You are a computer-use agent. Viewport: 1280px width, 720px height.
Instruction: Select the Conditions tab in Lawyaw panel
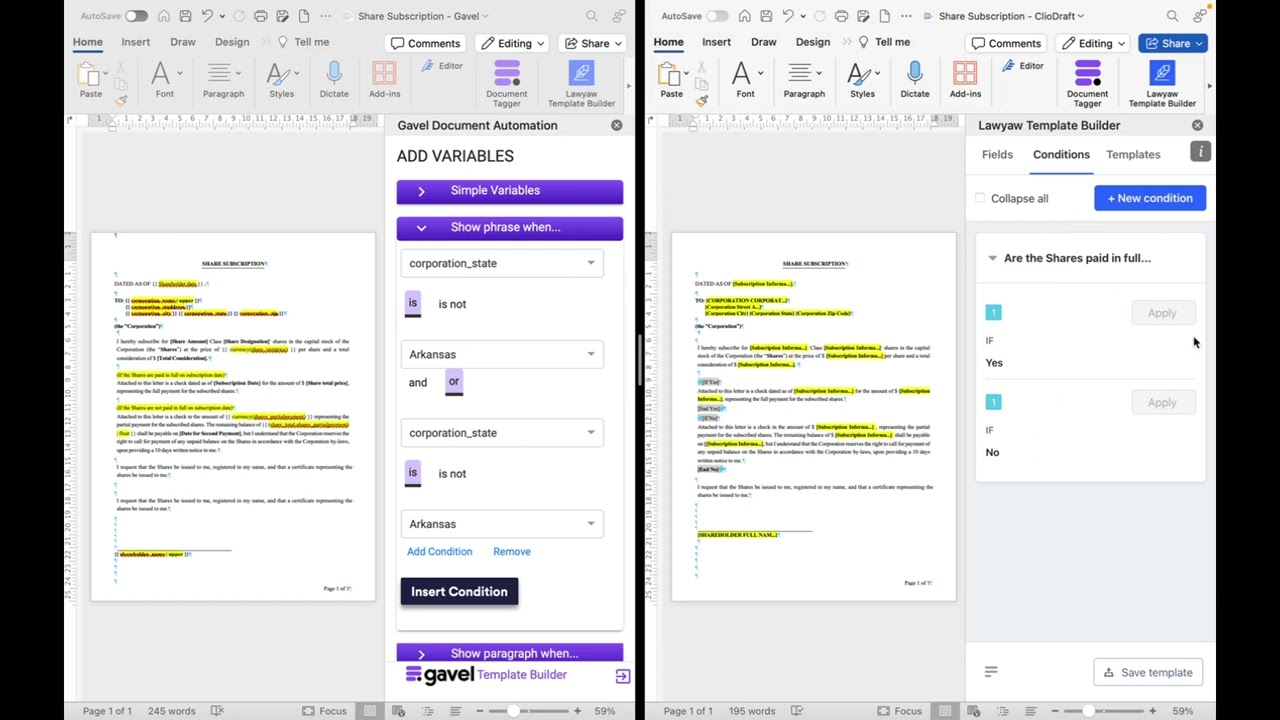[1061, 155]
